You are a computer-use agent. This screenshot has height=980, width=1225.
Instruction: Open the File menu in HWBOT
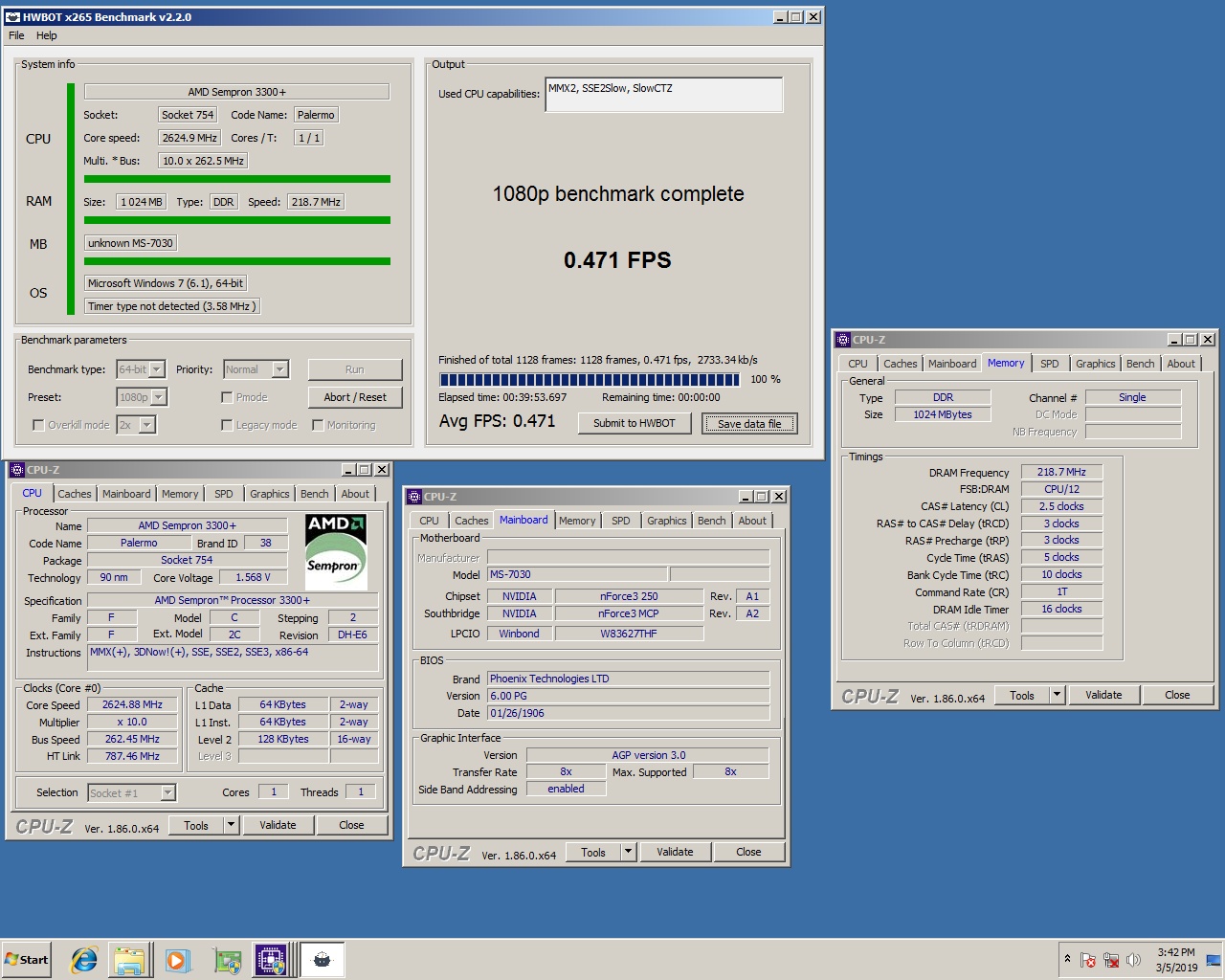pos(16,35)
